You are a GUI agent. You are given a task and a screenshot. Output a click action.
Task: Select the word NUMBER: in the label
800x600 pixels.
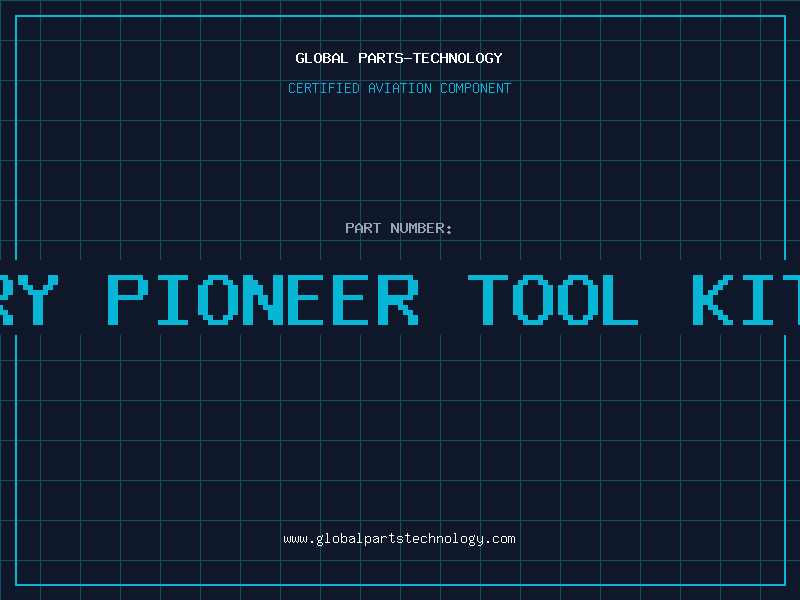point(421,228)
